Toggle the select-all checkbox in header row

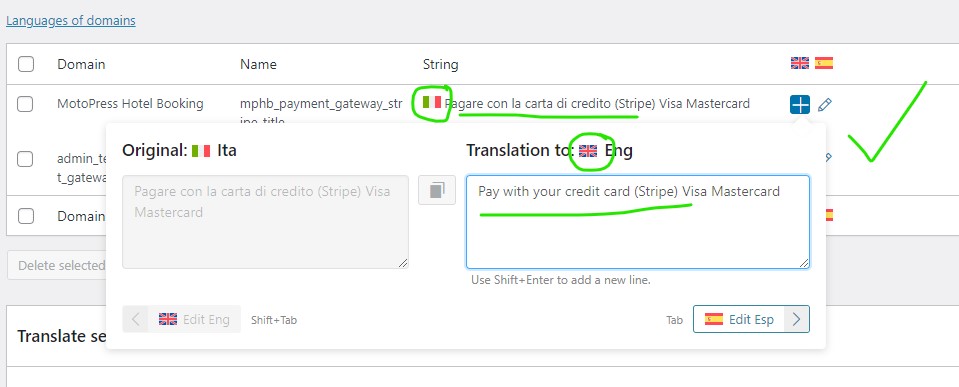point(26,64)
